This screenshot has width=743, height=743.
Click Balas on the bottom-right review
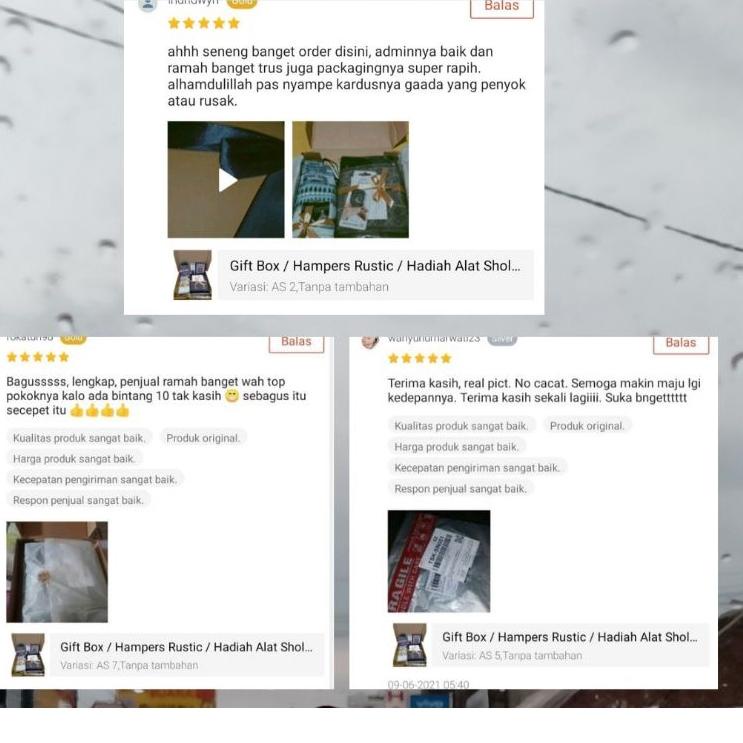pos(680,345)
